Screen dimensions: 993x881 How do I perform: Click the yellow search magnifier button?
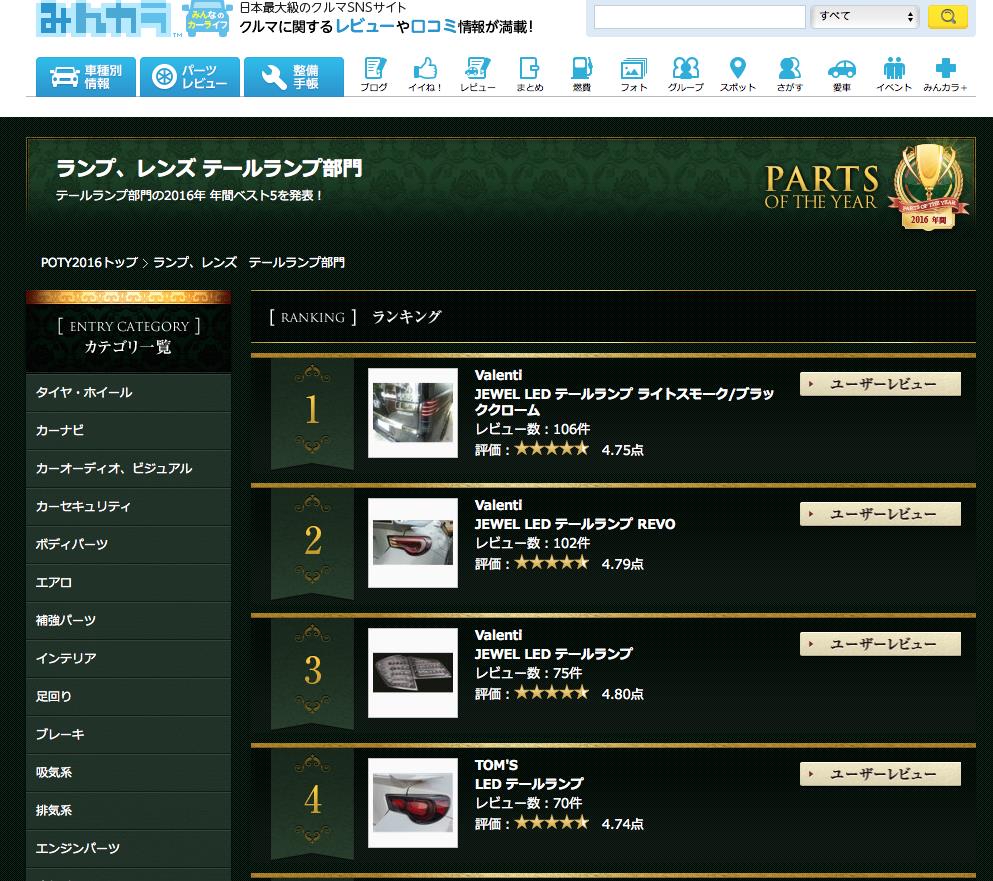(x=947, y=16)
